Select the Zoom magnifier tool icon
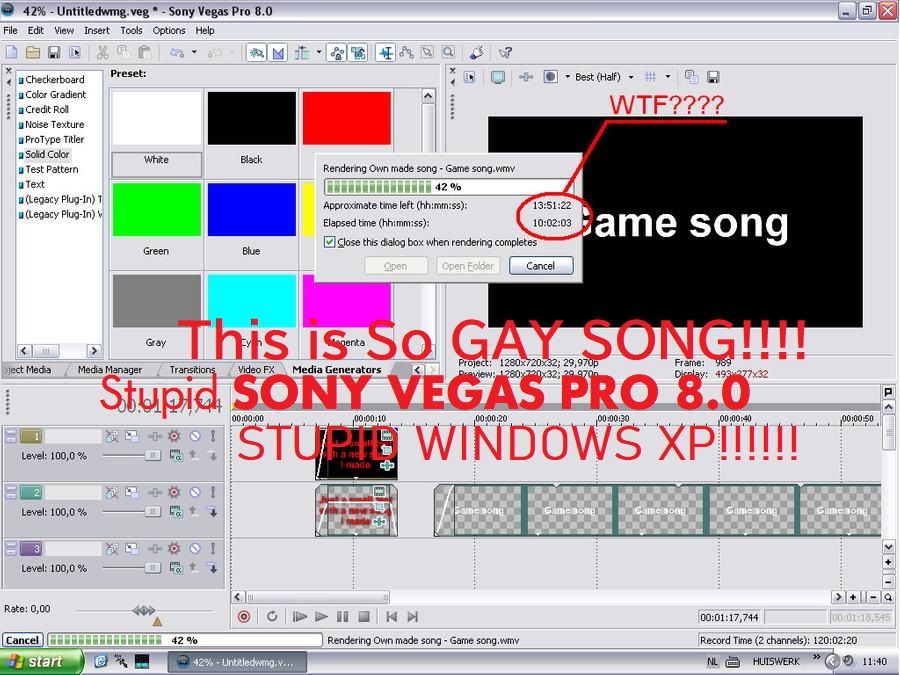900x675 pixels. [448, 53]
